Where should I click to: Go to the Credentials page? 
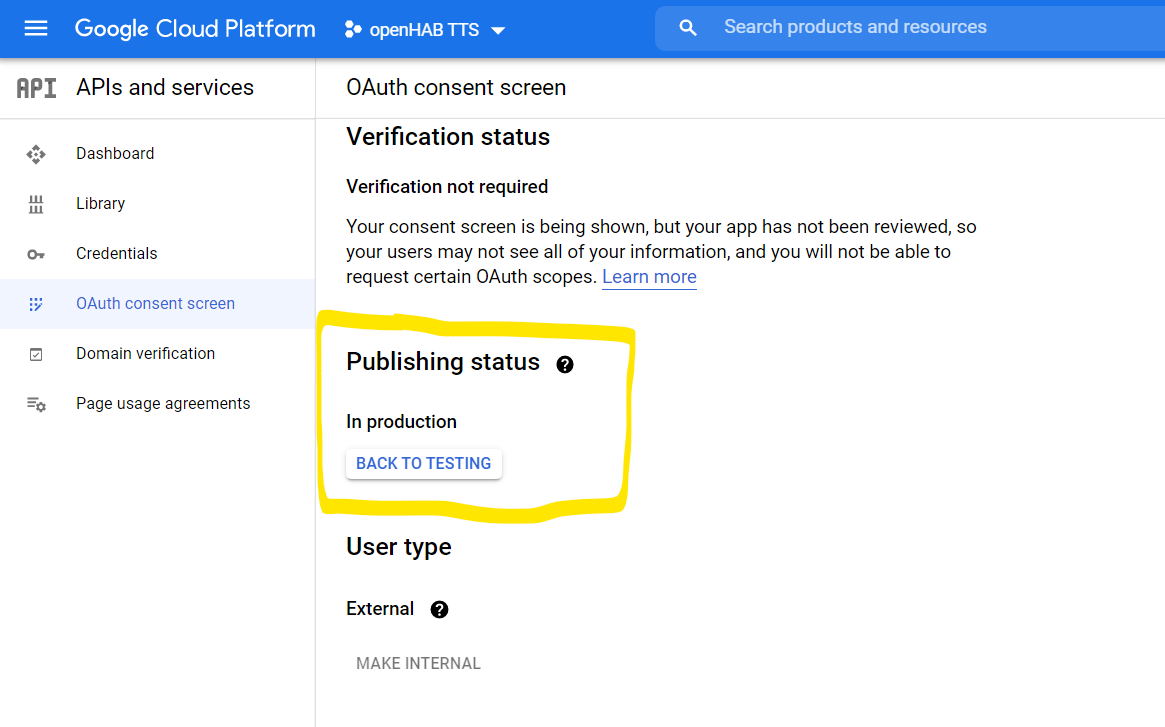pyautogui.click(x=116, y=254)
